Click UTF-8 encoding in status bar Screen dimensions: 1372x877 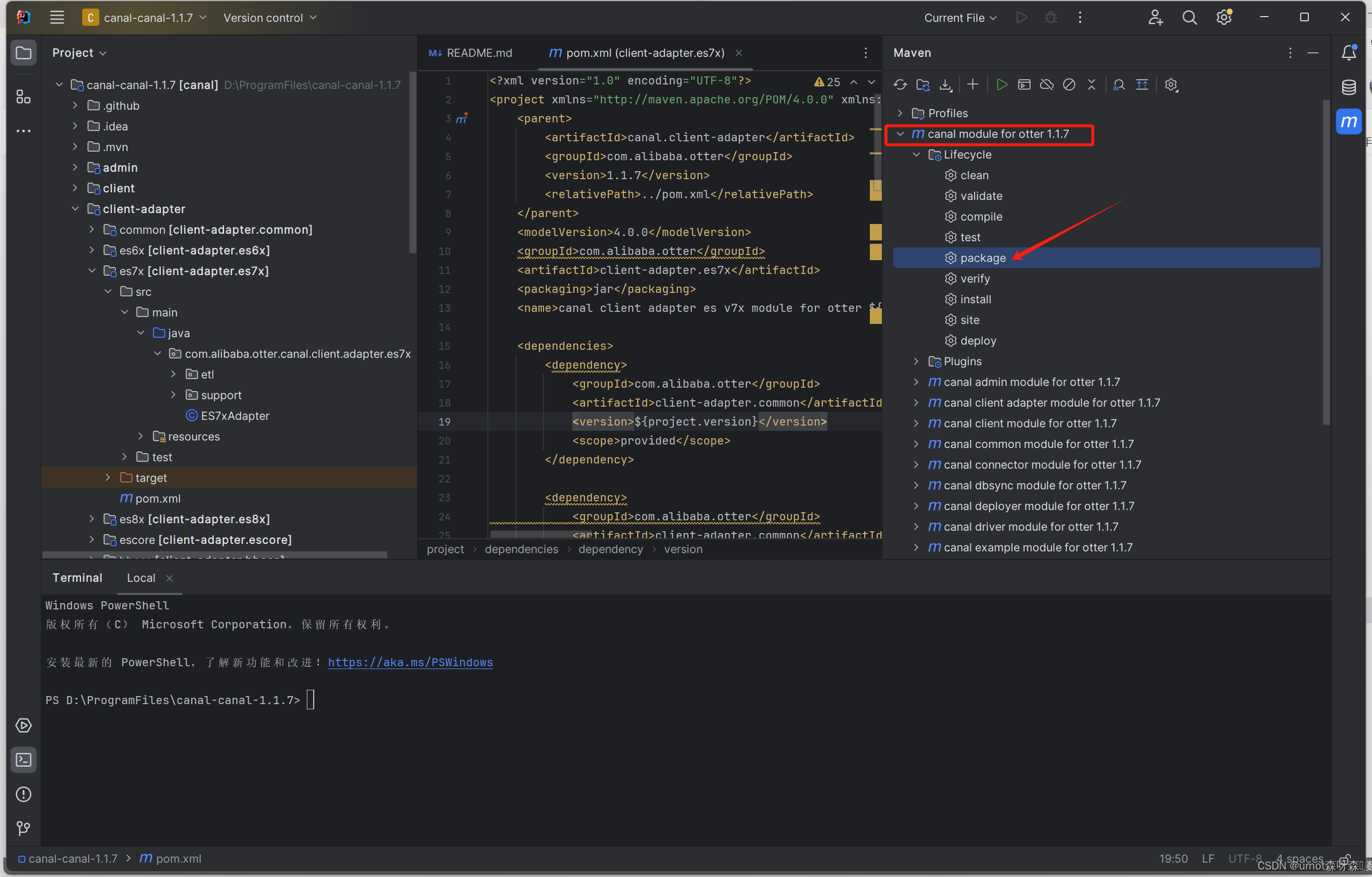1245,859
